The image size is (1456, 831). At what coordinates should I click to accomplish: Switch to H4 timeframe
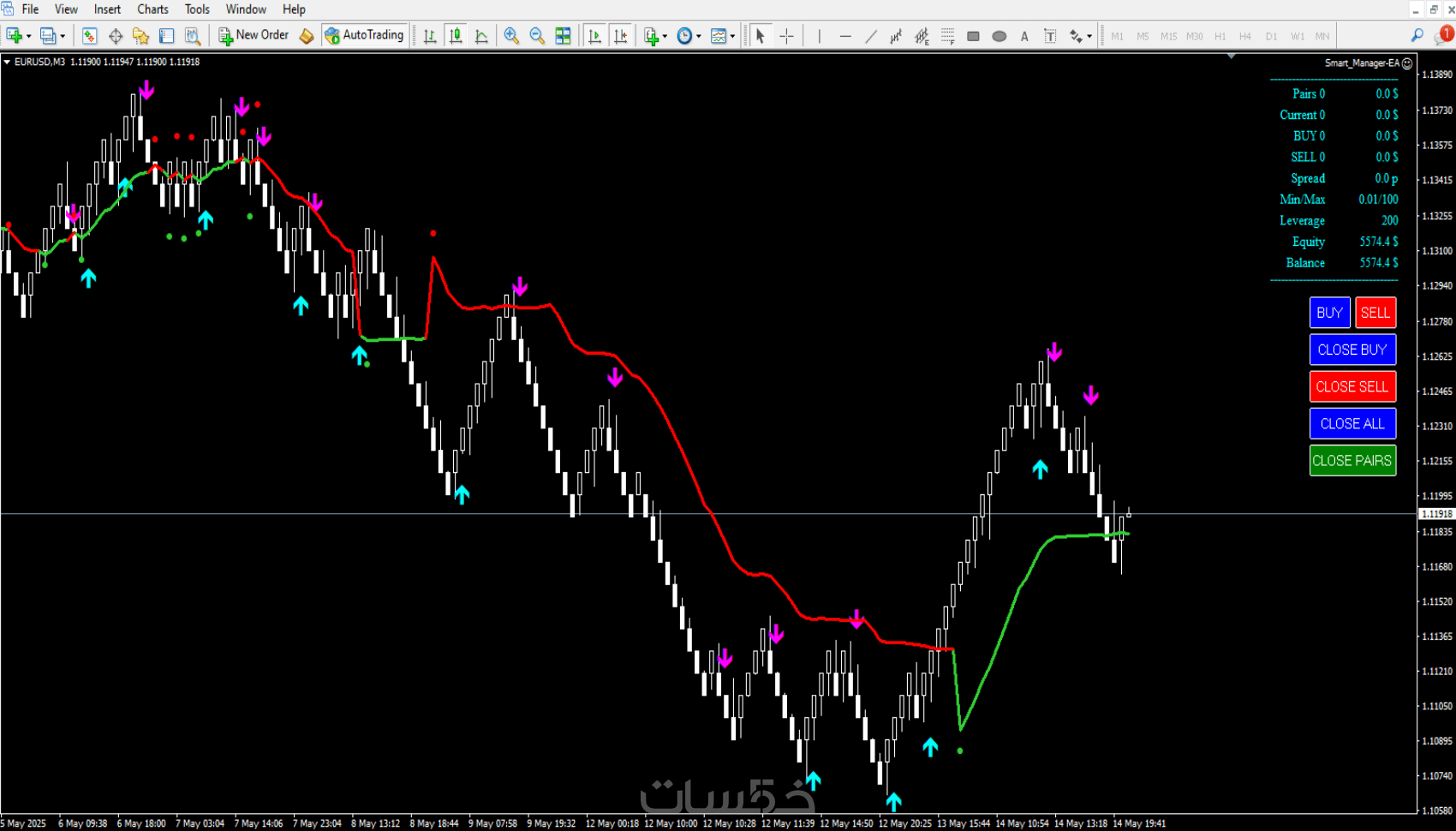(1245, 36)
